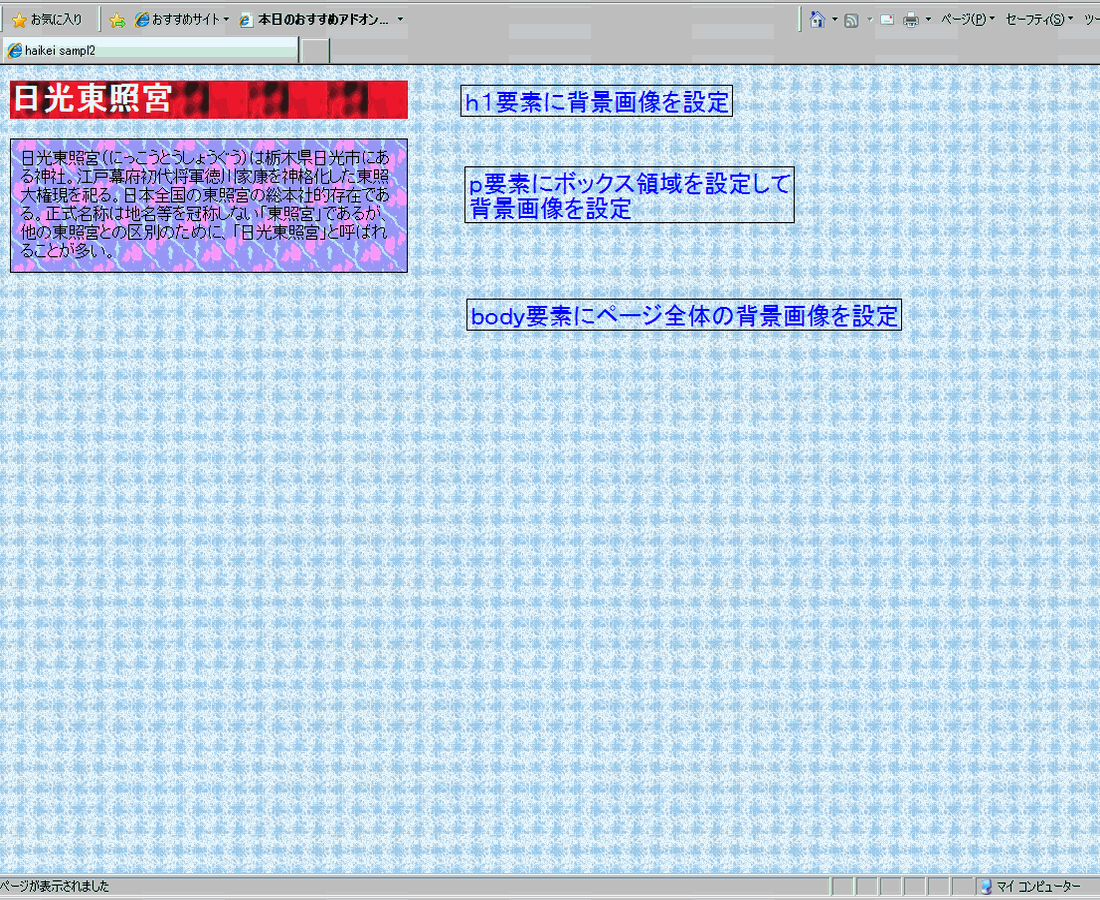This screenshot has width=1100, height=900.
Task: Expand the RSS feeds dropdown arrow
Action: point(869,20)
